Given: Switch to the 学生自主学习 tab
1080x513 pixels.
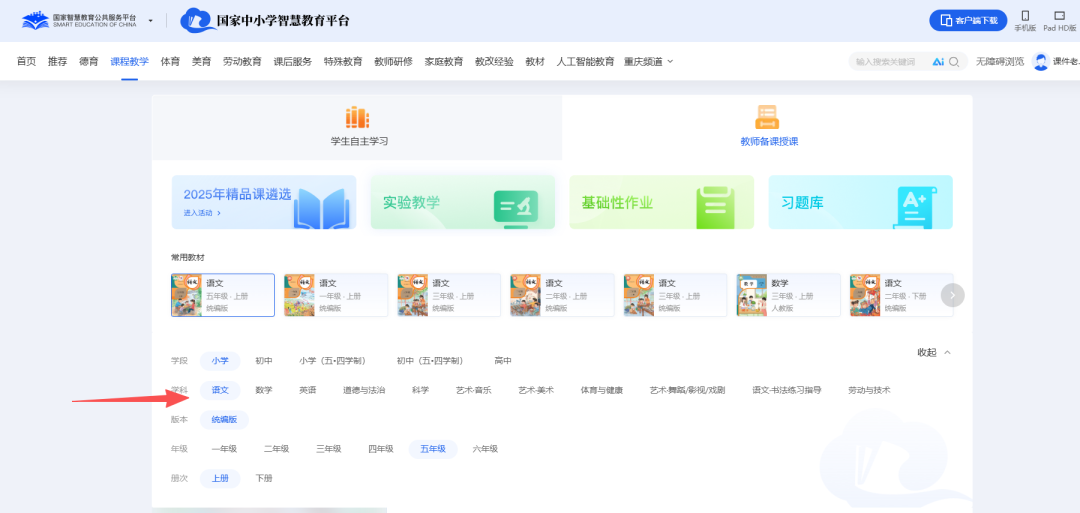Looking at the screenshot, I should click(x=357, y=127).
